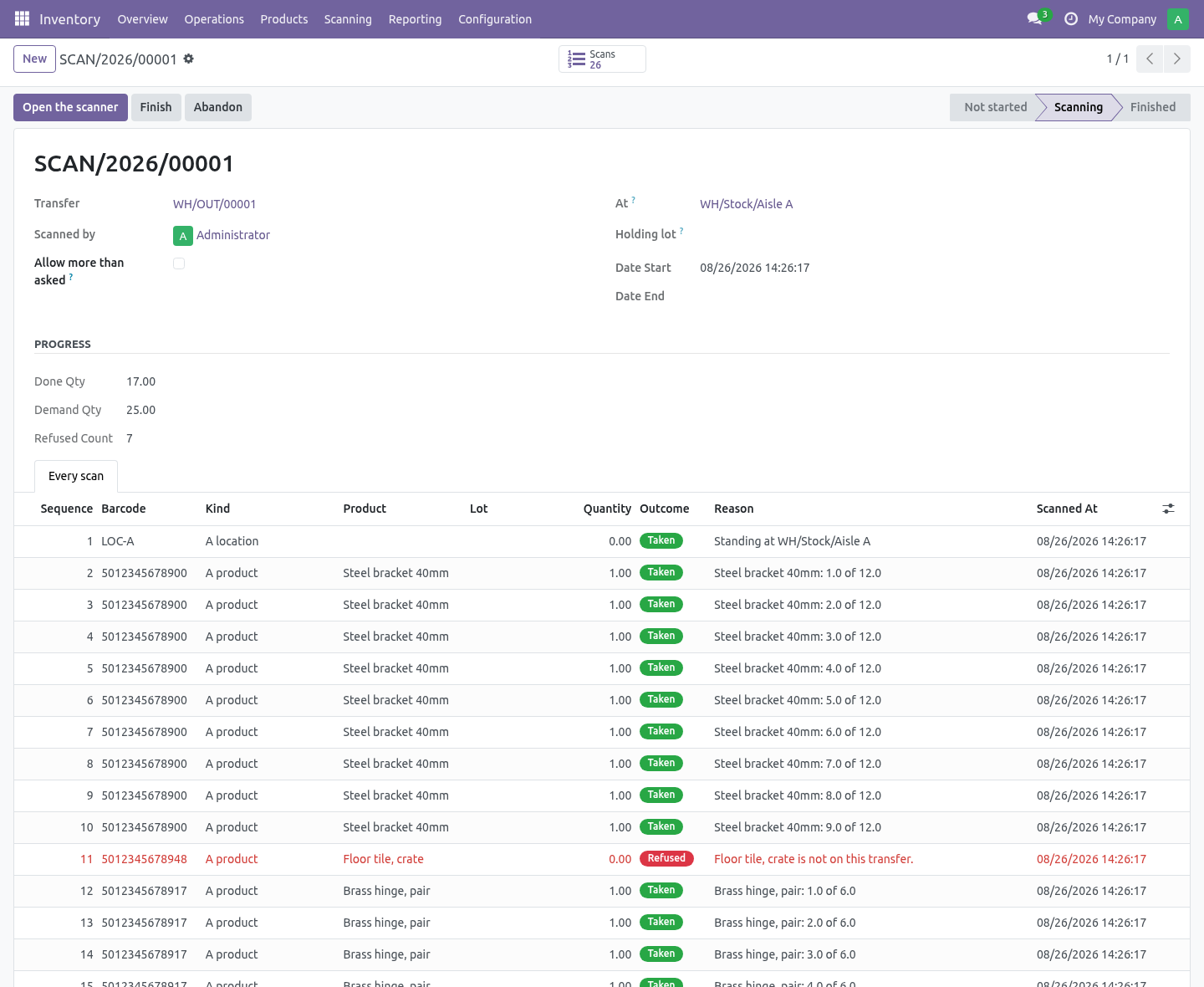Viewport: 1204px width, 987px height.
Task: Open the conversations chat icon
Action: 1034,18
